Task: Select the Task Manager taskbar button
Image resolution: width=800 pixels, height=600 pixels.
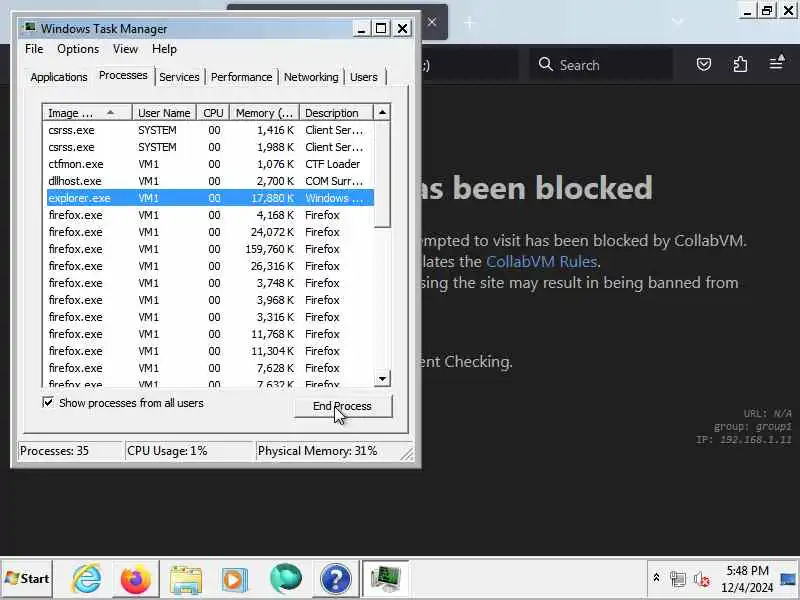Action: (x=385, y=579)
